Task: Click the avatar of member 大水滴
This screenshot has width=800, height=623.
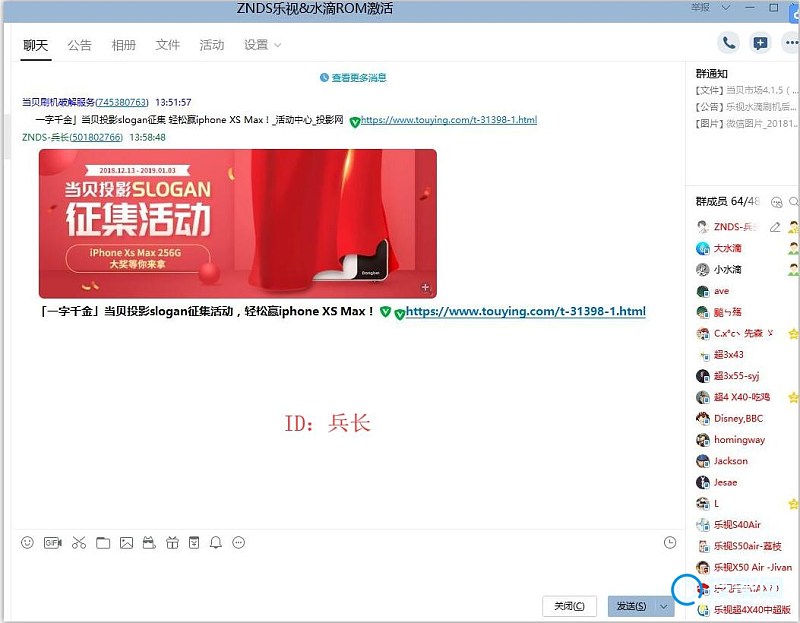Action: (x=703, y=248)
